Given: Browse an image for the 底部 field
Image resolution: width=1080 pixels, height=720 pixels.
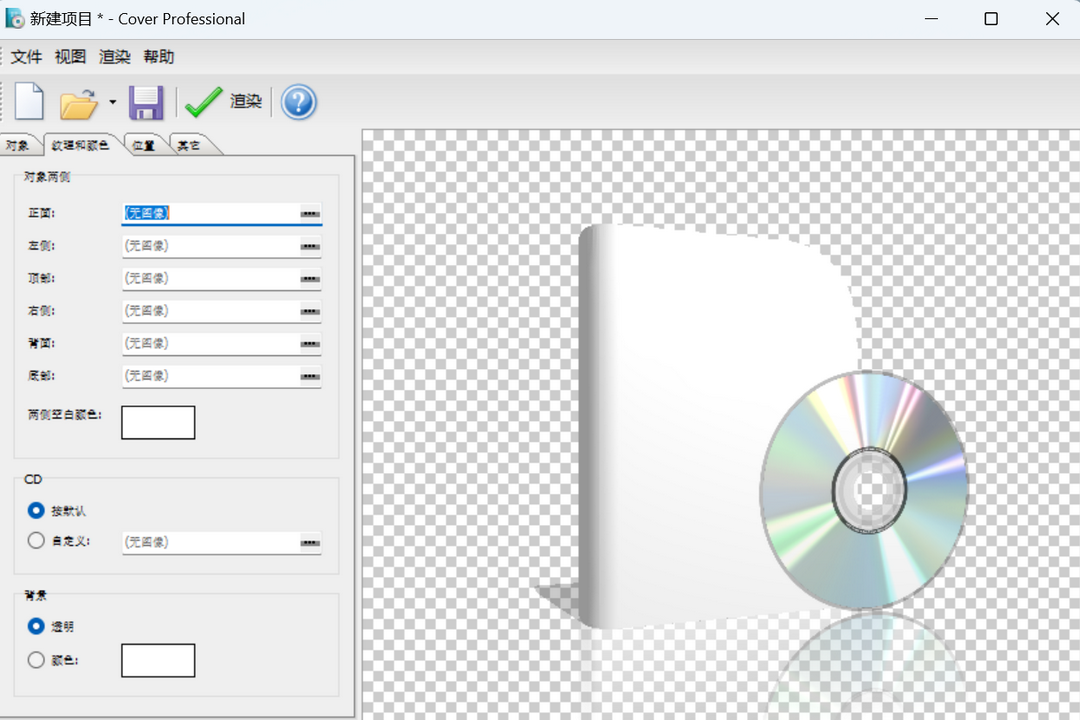Looking at the screenshot, I should coord(310,376).
